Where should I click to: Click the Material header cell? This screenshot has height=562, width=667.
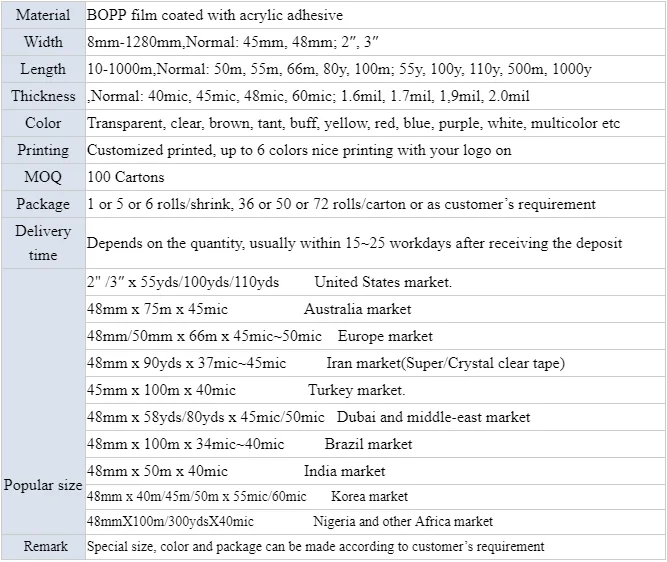[x=43, y=16]
